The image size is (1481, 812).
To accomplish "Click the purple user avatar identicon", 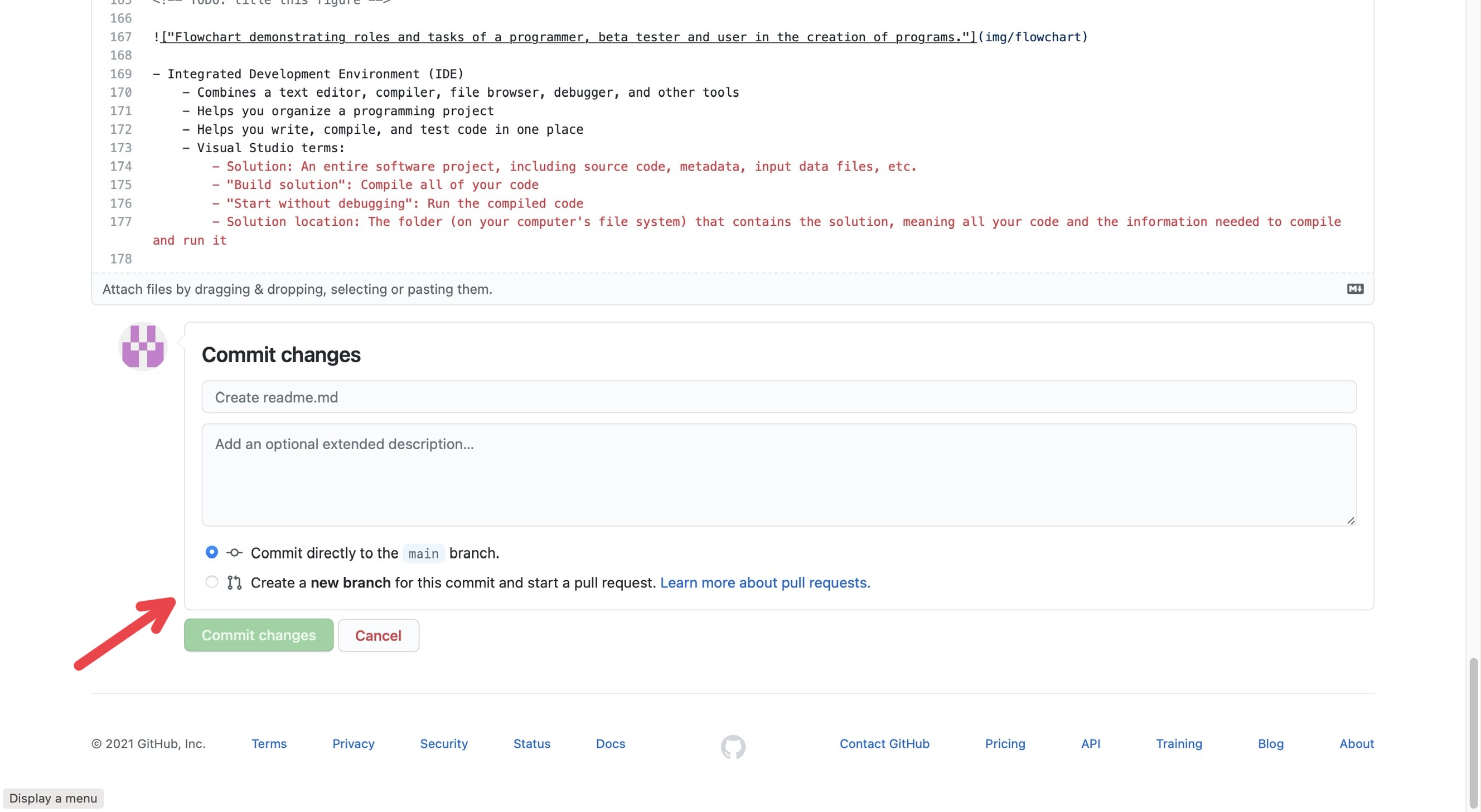I will [x=143, y=346].
